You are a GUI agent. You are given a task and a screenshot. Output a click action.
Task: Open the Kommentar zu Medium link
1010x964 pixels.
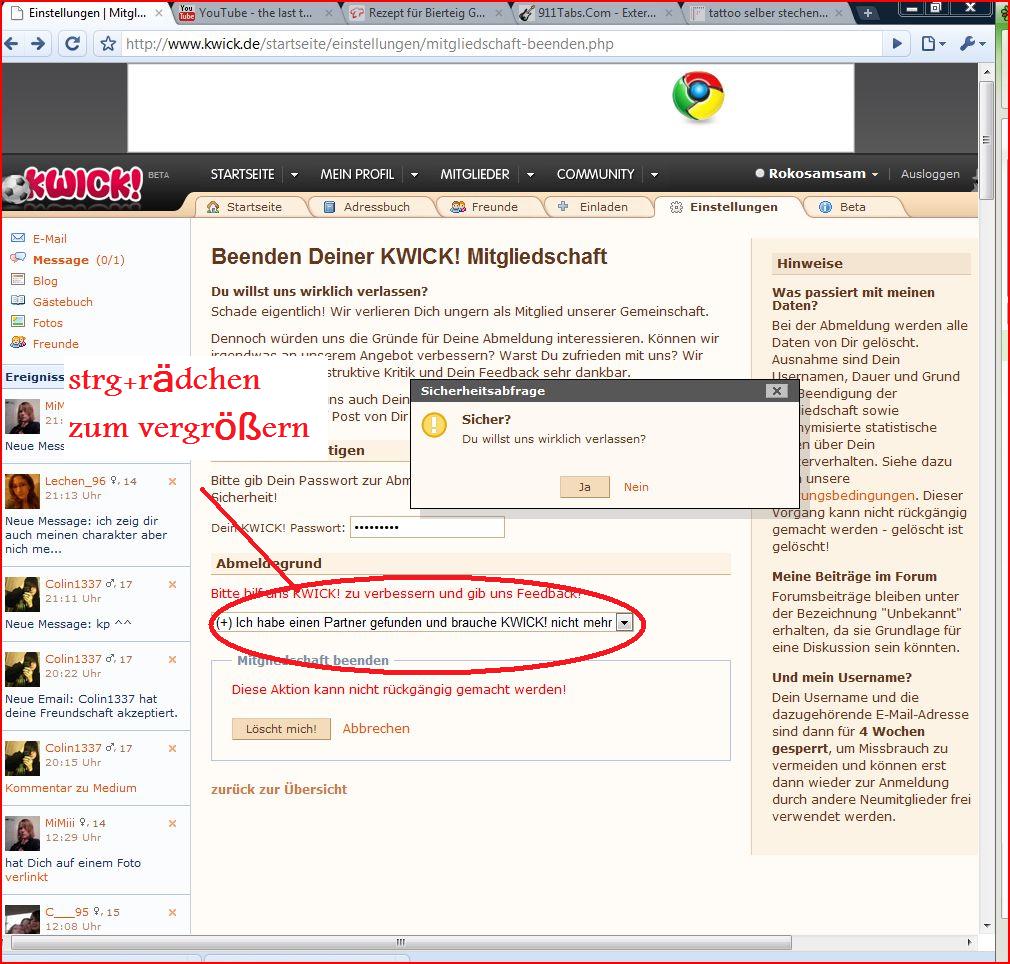click(71, 788)
